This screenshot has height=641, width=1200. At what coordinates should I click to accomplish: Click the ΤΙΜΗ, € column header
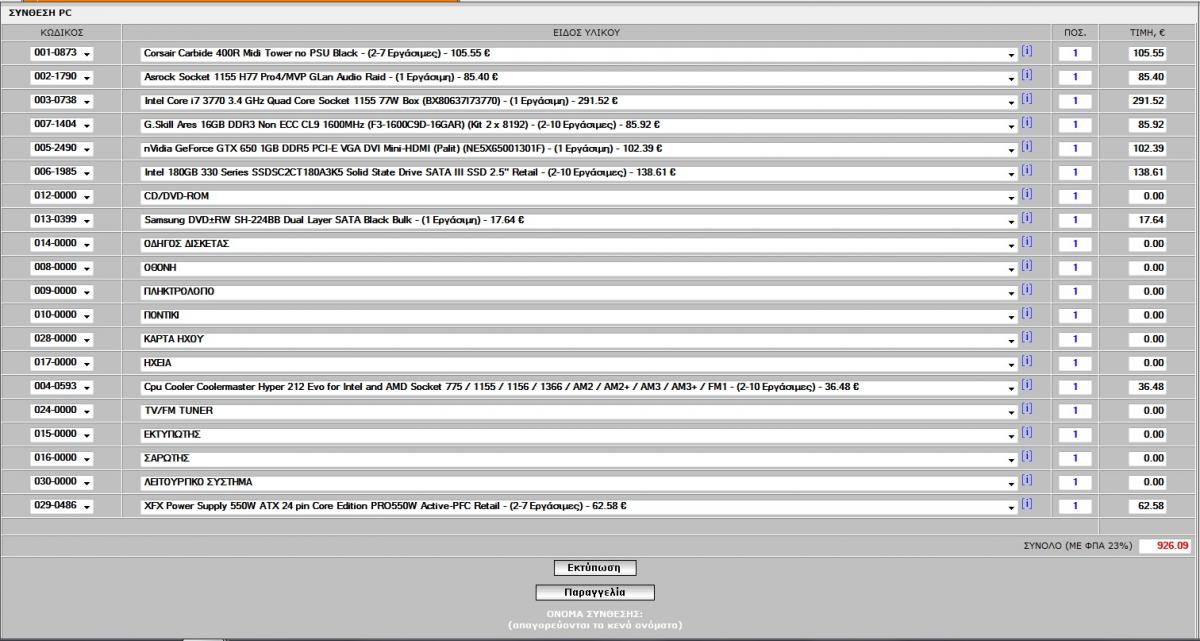tap(1148, 33)
